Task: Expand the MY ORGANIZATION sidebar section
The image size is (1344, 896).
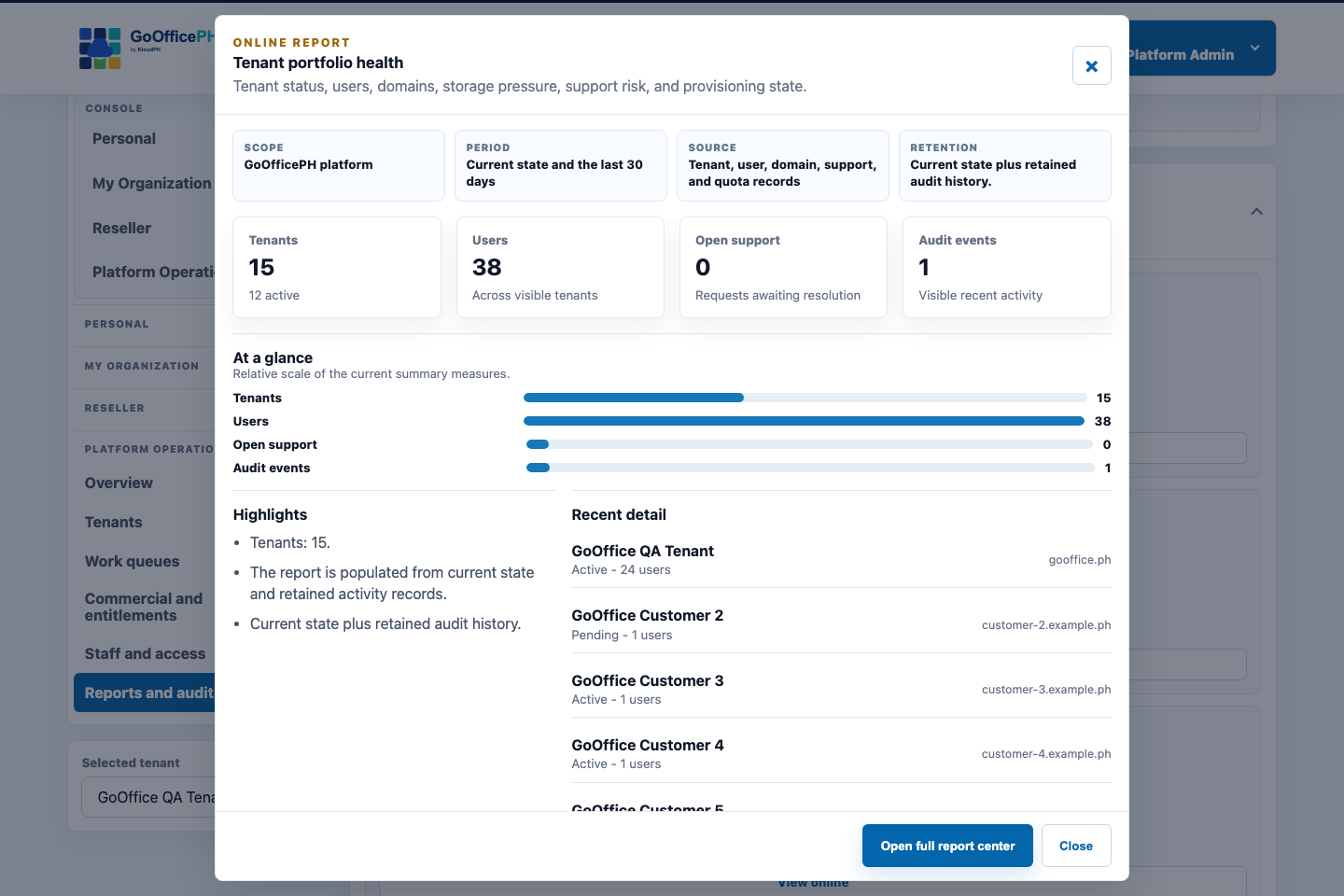Action: (142, 367)
